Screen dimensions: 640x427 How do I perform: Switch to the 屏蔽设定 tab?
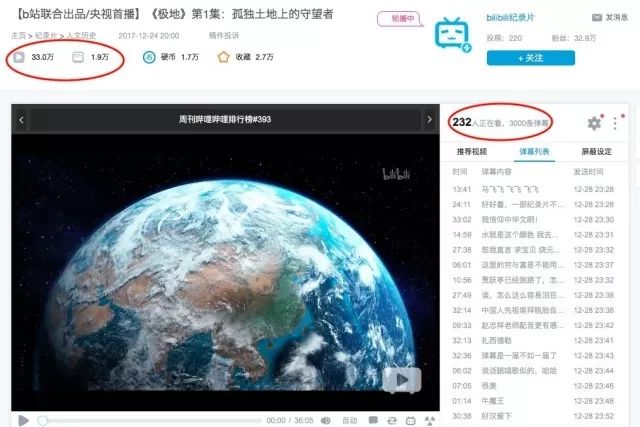[x=596, y=151]
